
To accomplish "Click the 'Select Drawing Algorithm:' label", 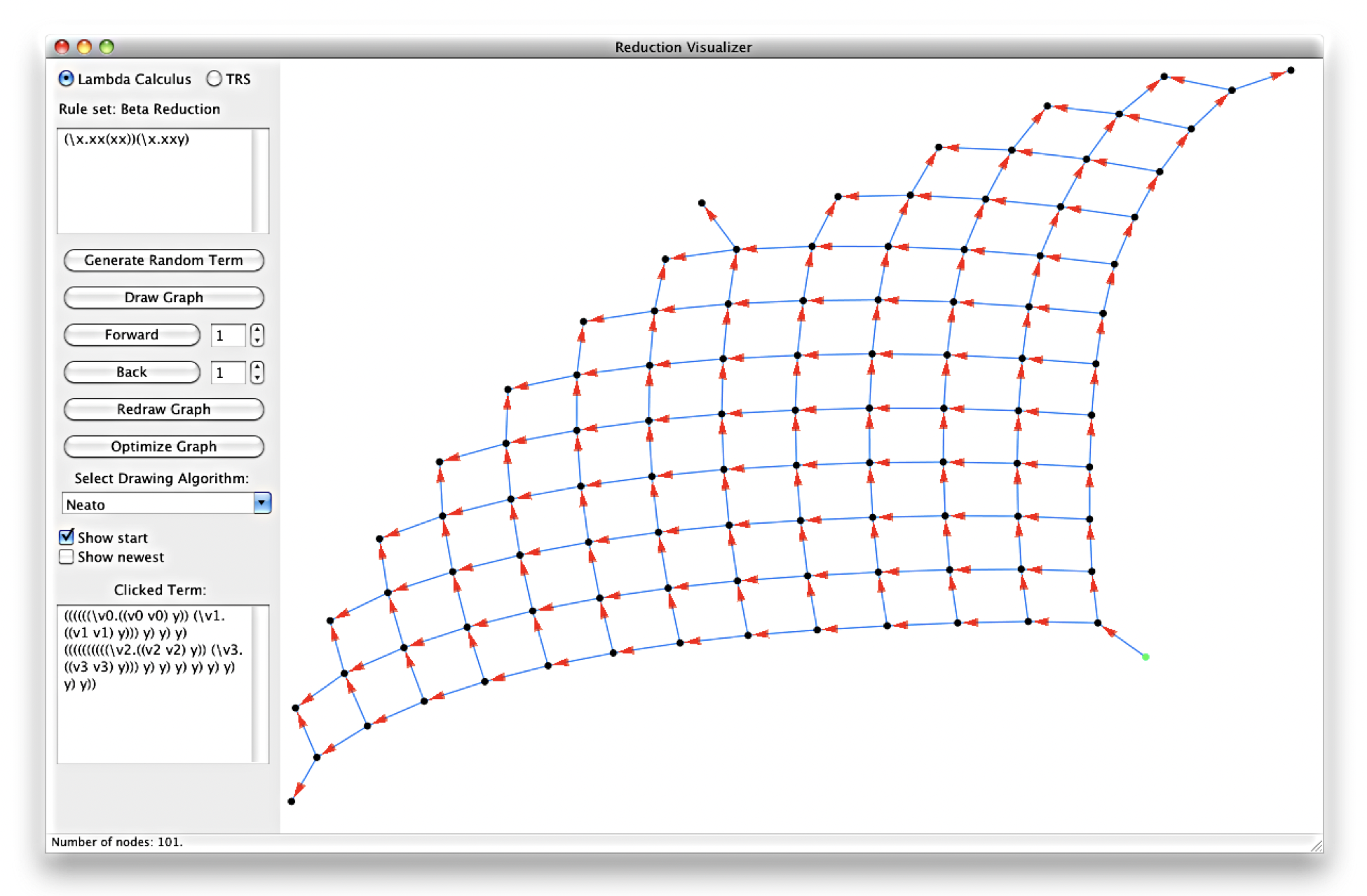I will click(x=162, y=478).
